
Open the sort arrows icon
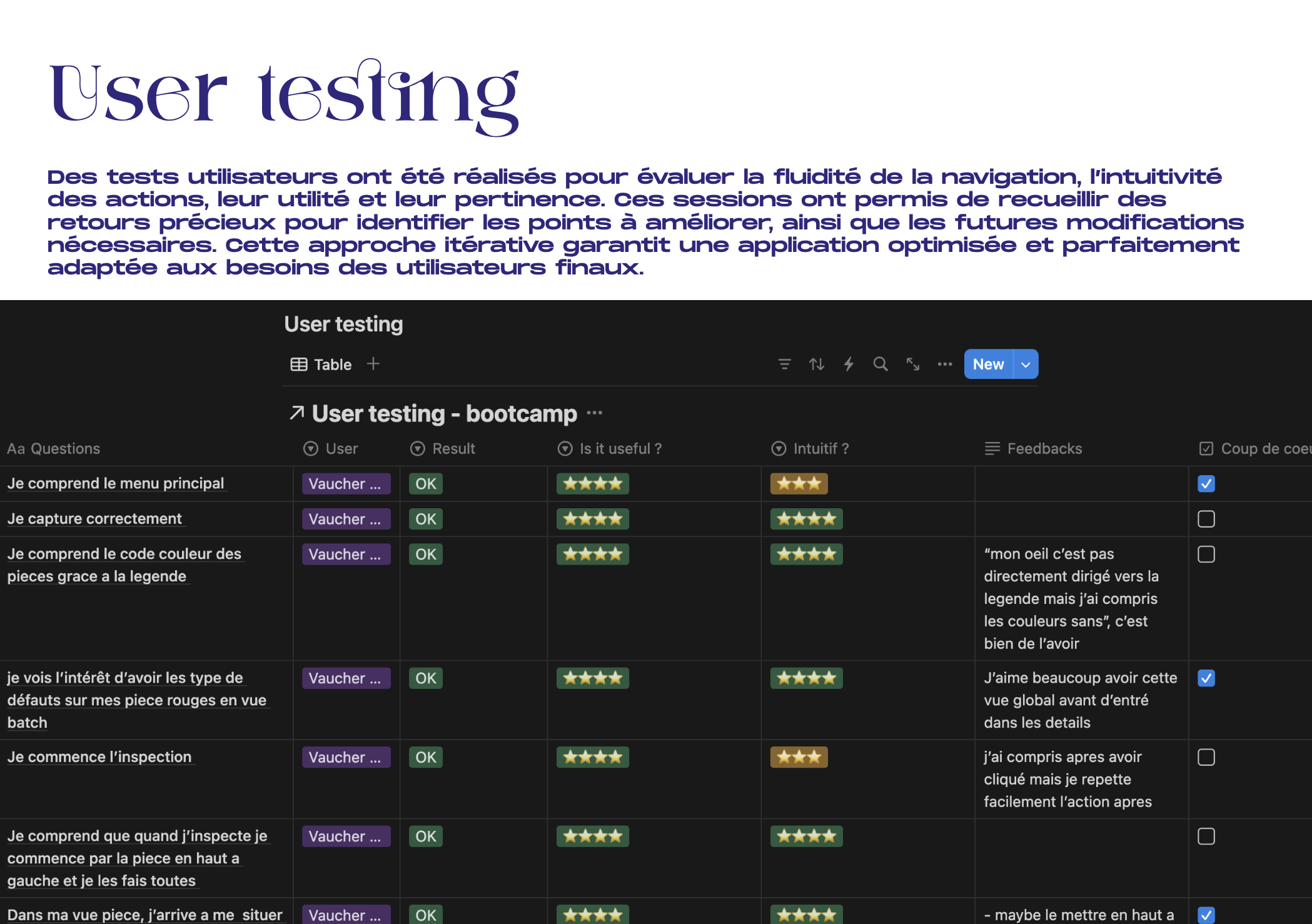point(816,364)
